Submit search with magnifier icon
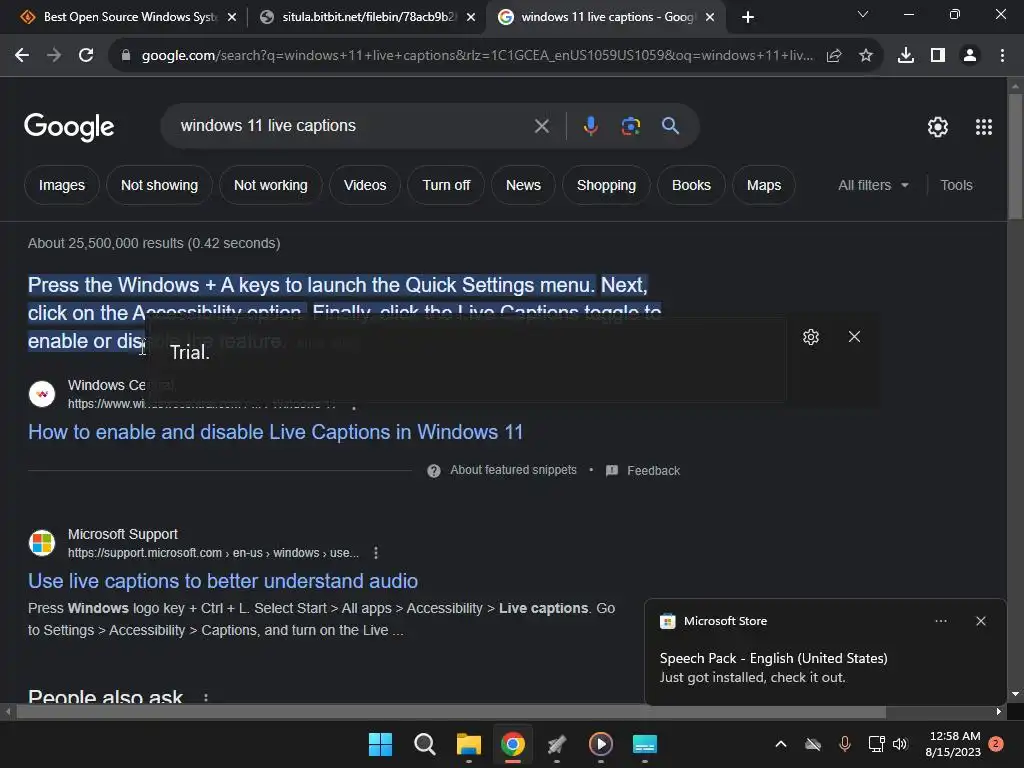The height and width of the screenshot is (768, 1024). pos(671,126)
